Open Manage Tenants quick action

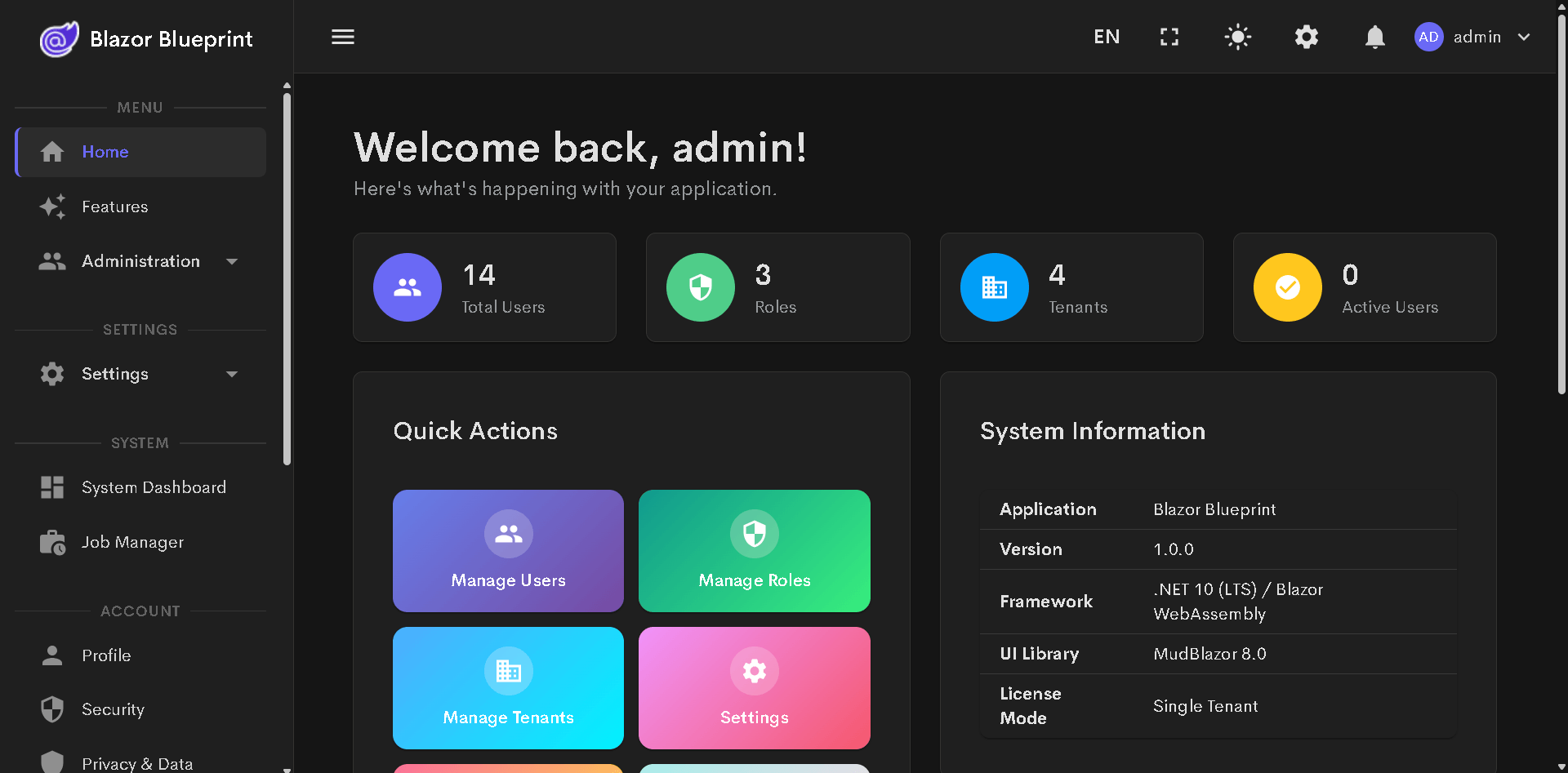point(507,687)
